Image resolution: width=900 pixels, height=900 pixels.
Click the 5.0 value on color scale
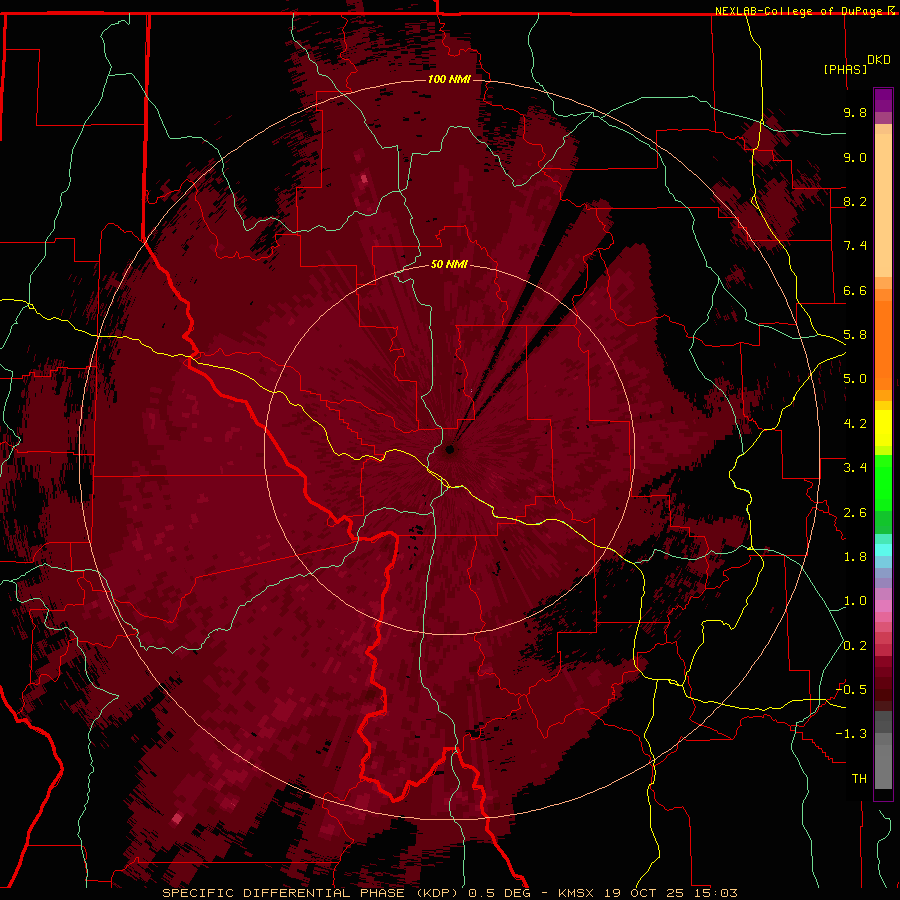(x=855, y=379)
